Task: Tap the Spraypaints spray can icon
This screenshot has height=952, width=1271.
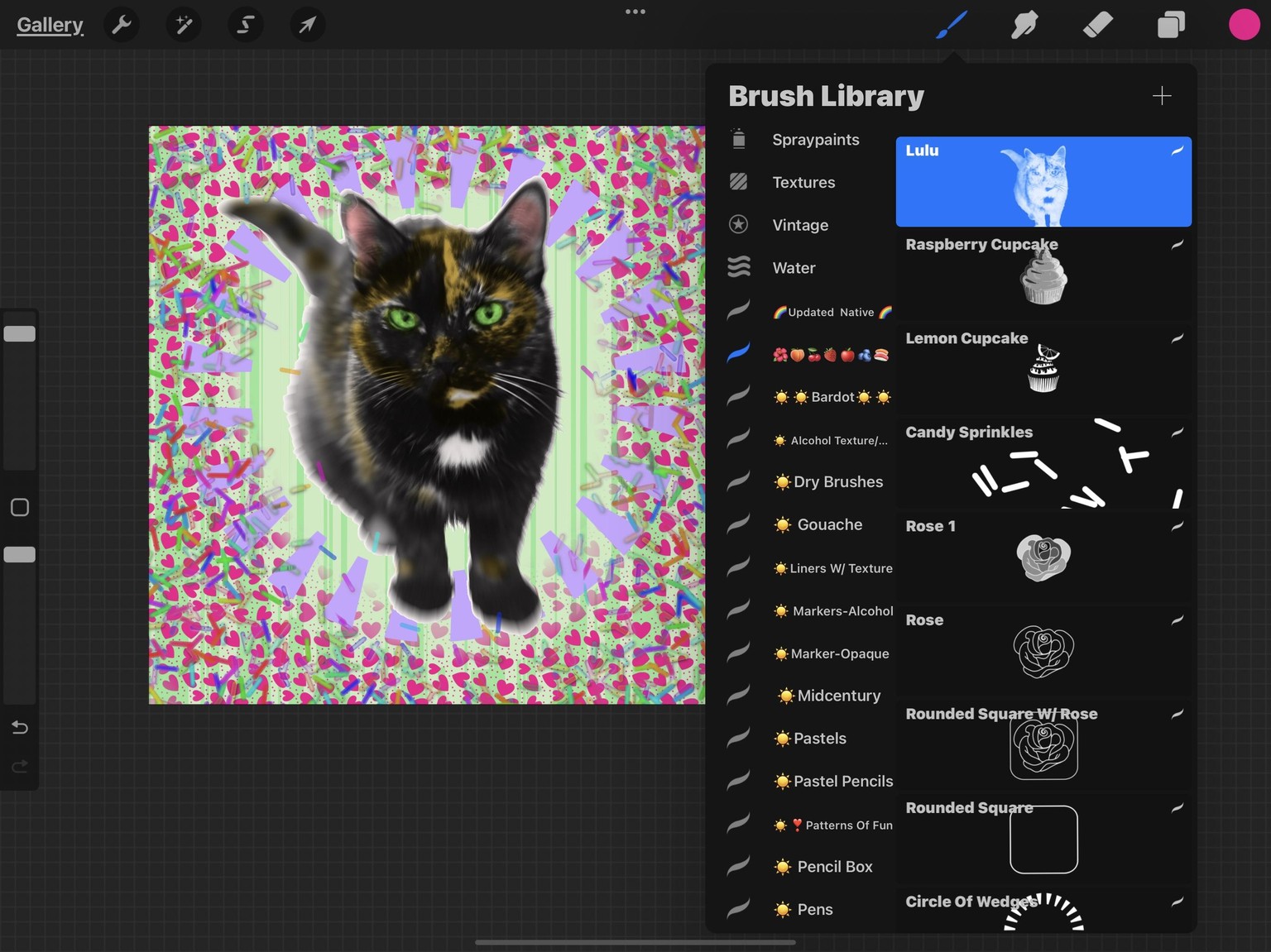Action: tap(739, 139)
